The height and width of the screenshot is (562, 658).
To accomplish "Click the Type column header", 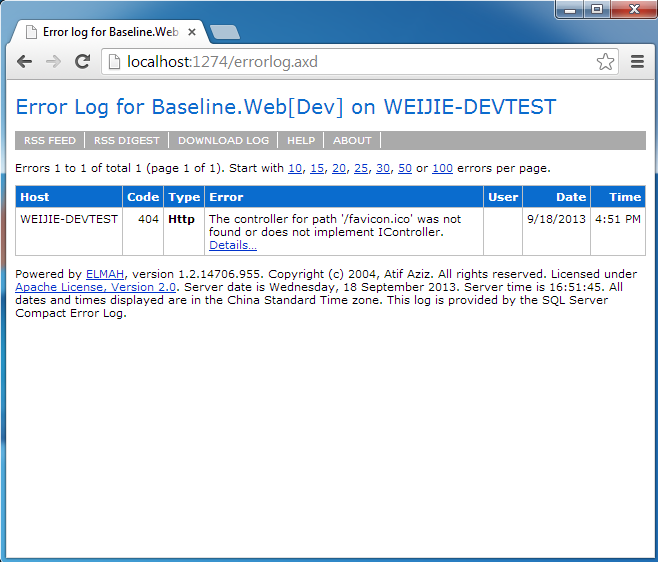I will coord(184,197).
